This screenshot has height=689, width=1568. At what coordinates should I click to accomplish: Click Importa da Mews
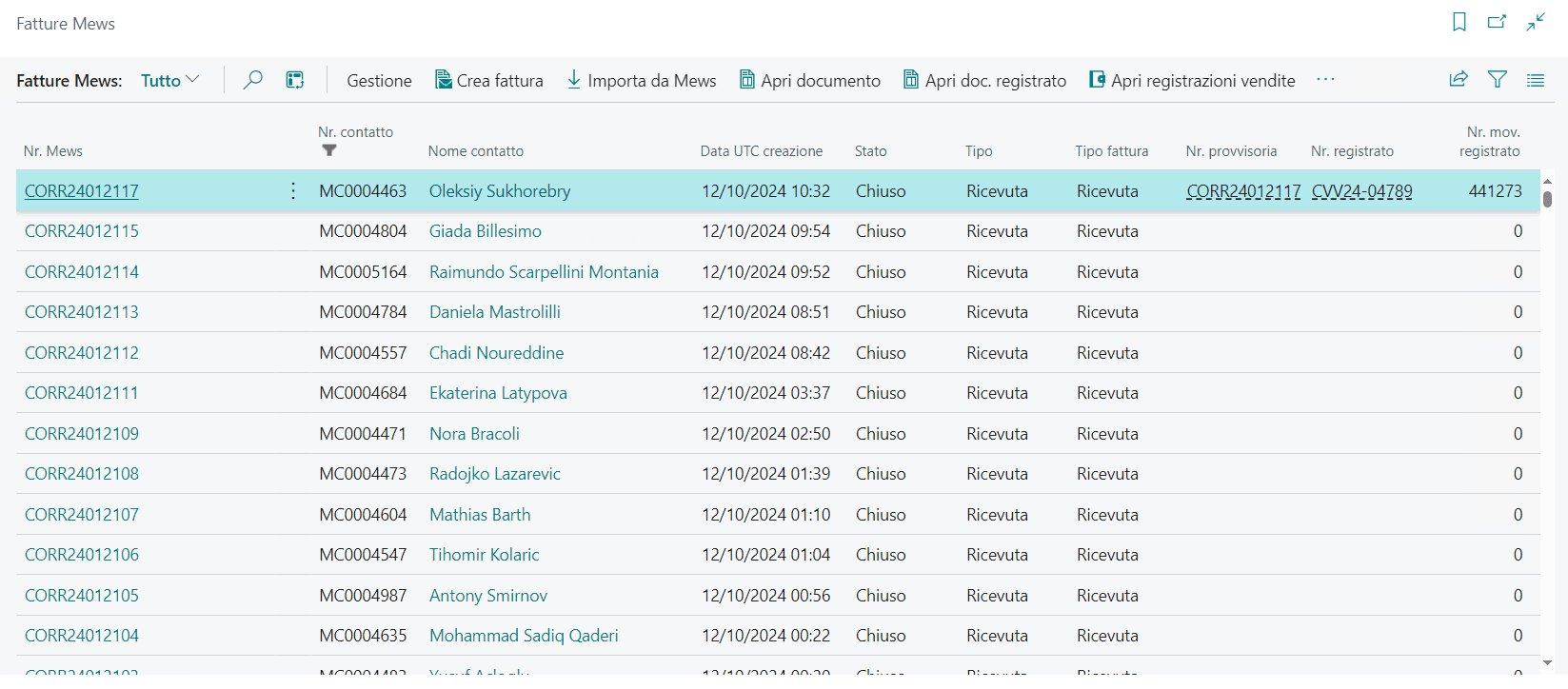642,81
